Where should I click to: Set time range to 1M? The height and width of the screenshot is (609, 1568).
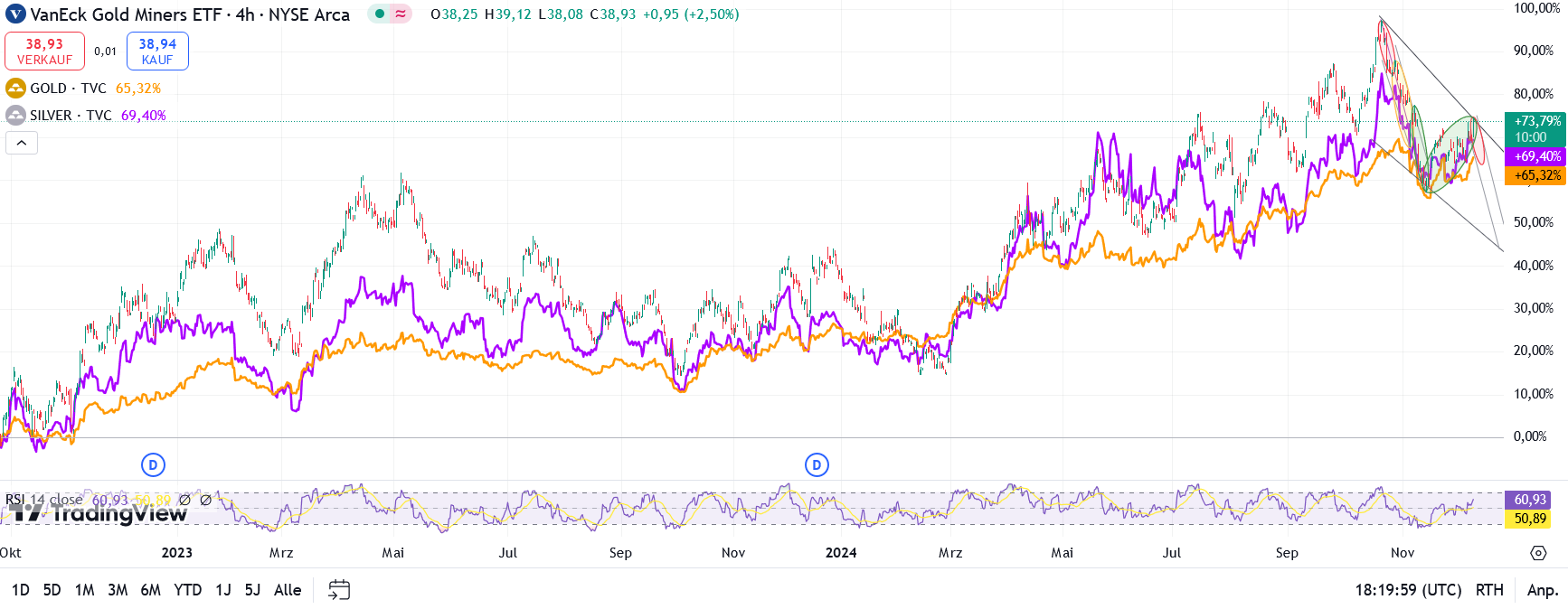[84, 590]
